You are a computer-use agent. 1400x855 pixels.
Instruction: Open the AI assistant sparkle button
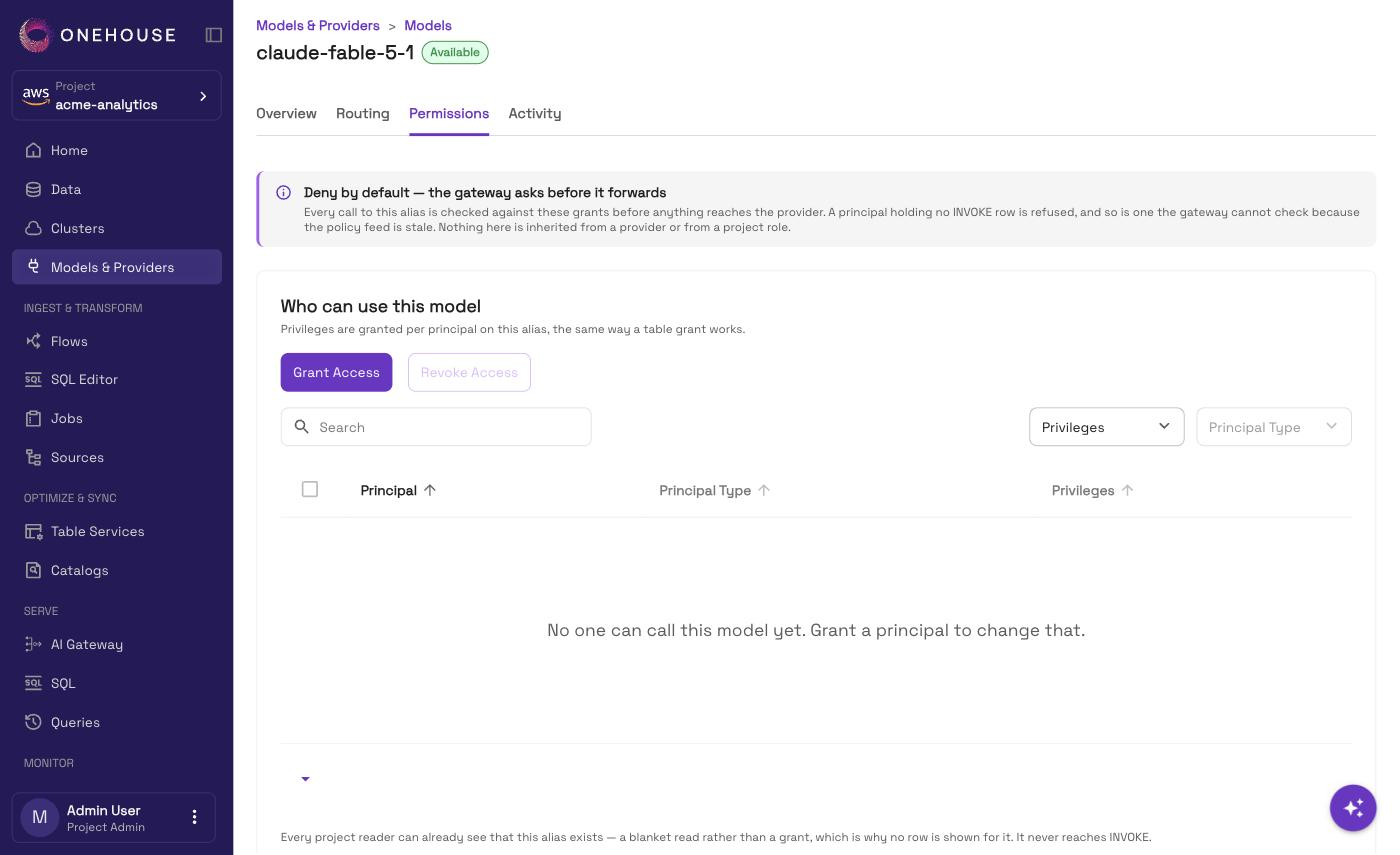click(1353, 807)
